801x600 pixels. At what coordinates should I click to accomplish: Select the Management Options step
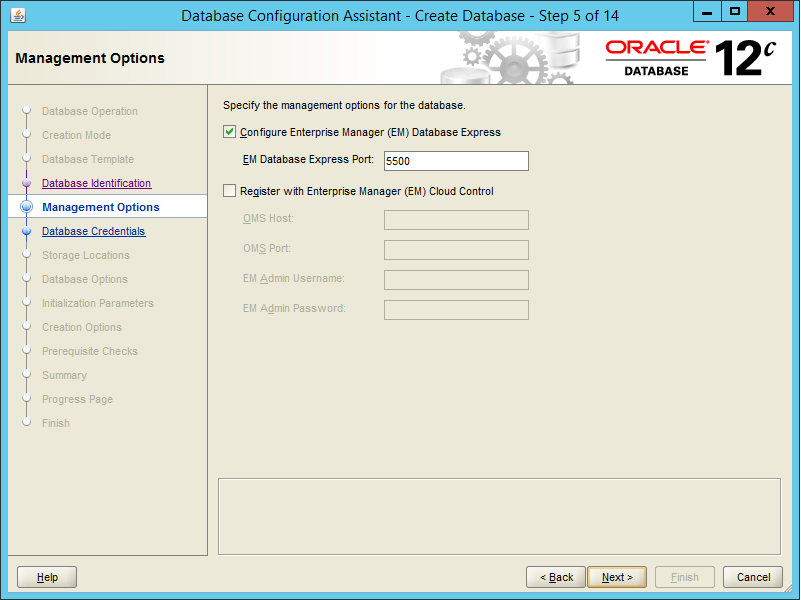pos(101,207)
